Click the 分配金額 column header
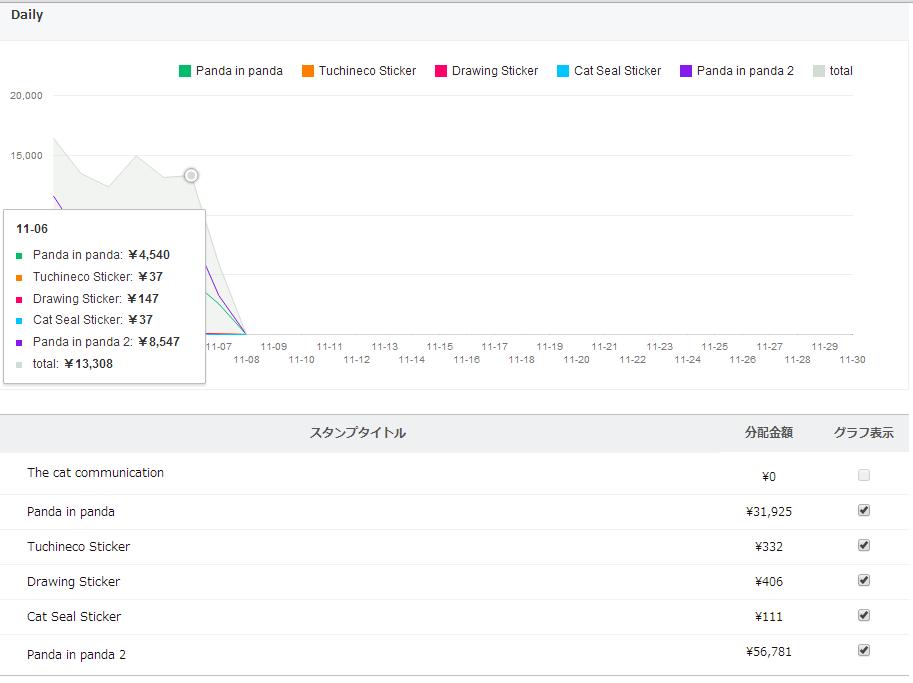This screenshot has width=913, height=683. click(x=769, y=433)
